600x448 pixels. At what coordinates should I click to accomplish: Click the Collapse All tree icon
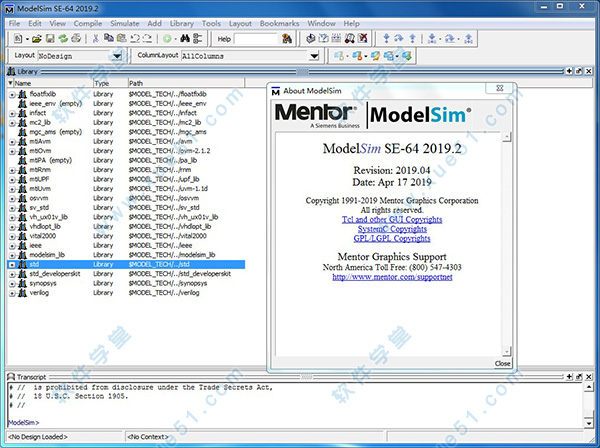click(197, 38)
